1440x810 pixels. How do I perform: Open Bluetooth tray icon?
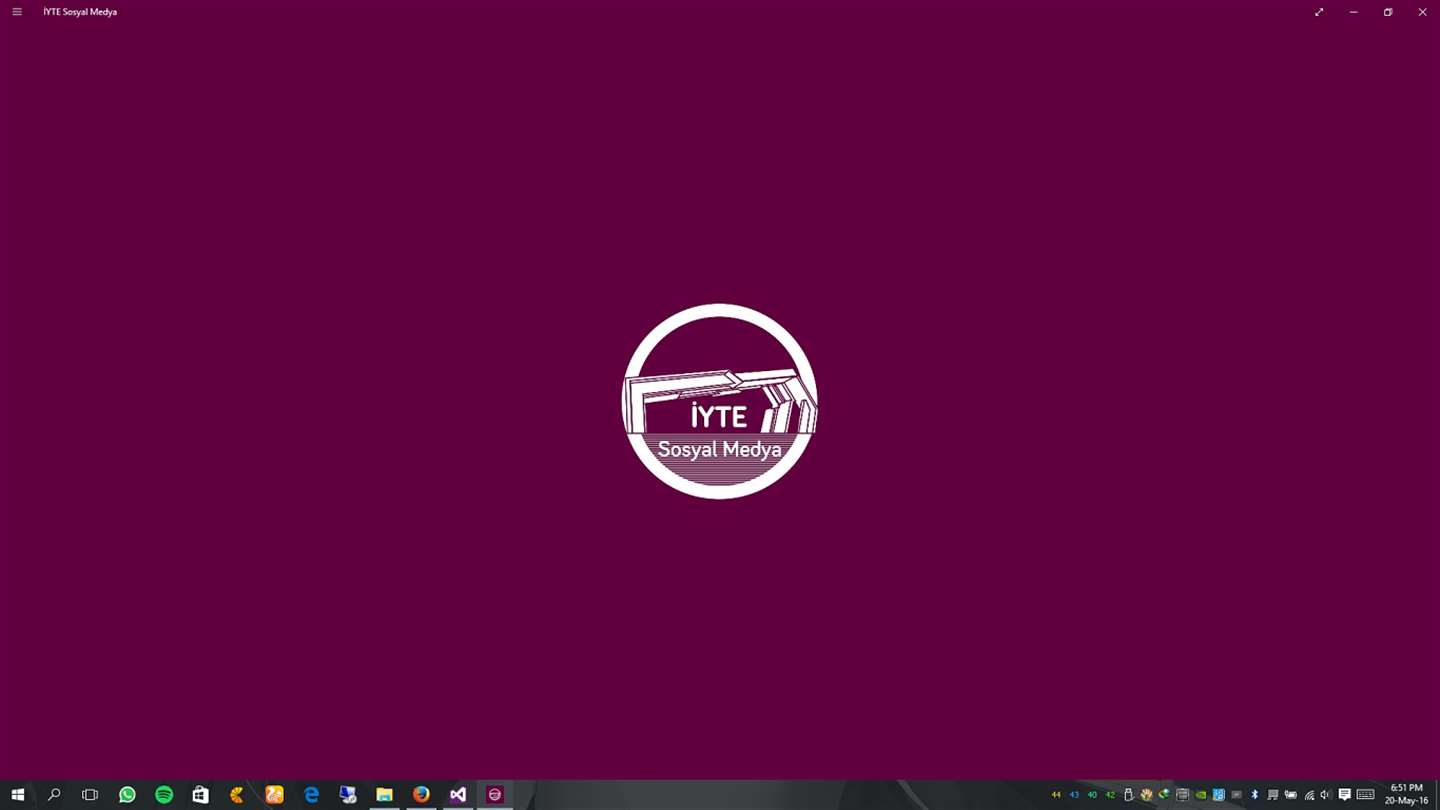(1254, 795)
